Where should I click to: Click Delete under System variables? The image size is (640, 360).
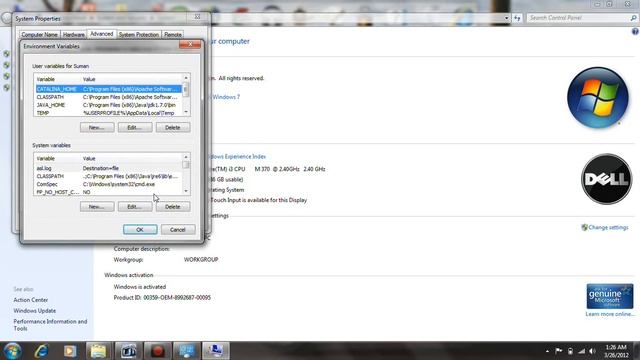coord(173,207)
